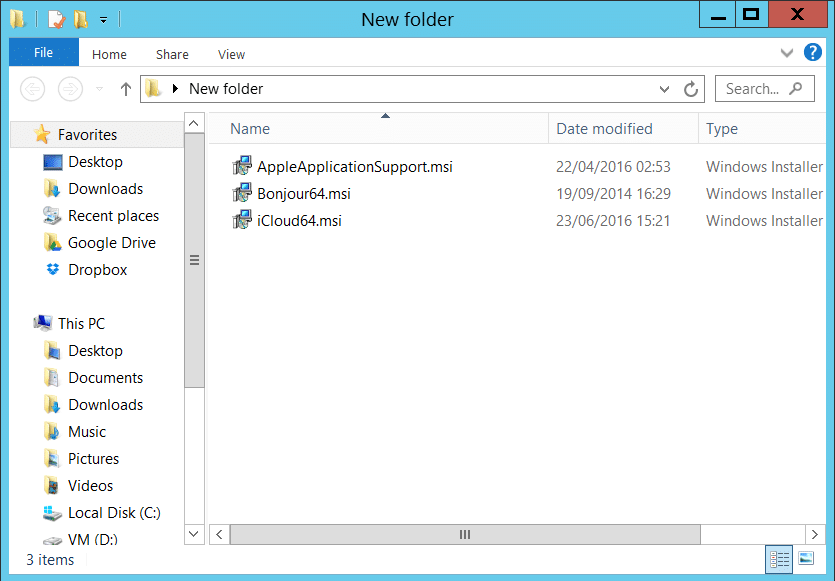Go back with the Back arrow
Screen dimensions: 835x581
click(32, 88)
